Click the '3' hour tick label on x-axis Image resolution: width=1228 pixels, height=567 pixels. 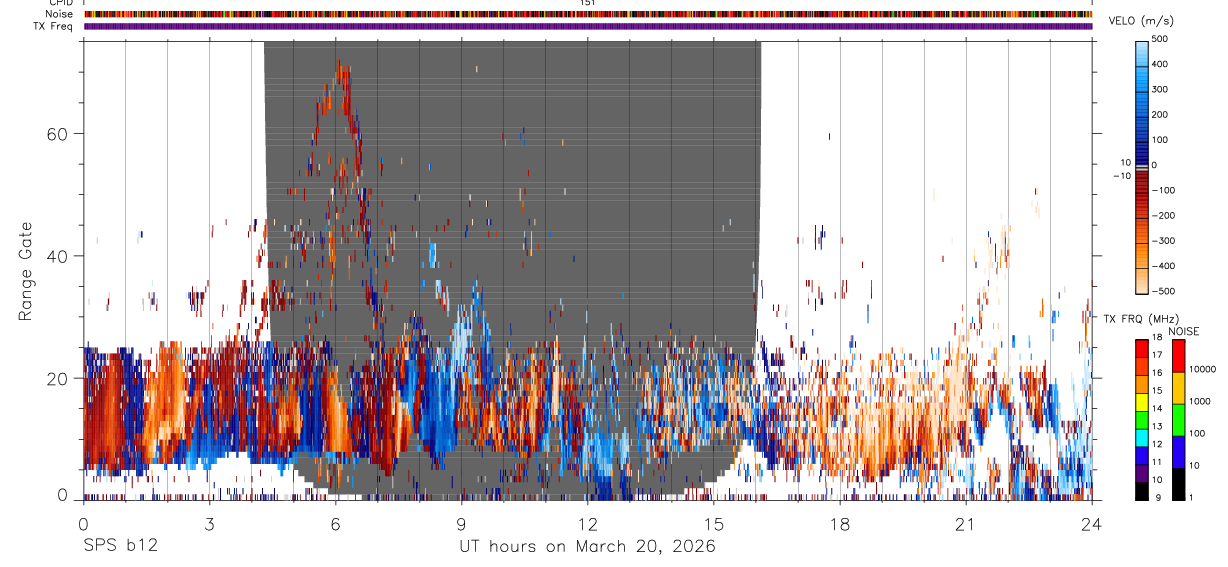pos(209,524)
